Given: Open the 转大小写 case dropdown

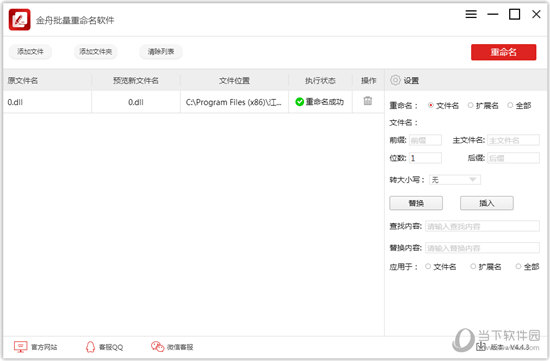Looking at the screenshot, I should tap(455, 180).
